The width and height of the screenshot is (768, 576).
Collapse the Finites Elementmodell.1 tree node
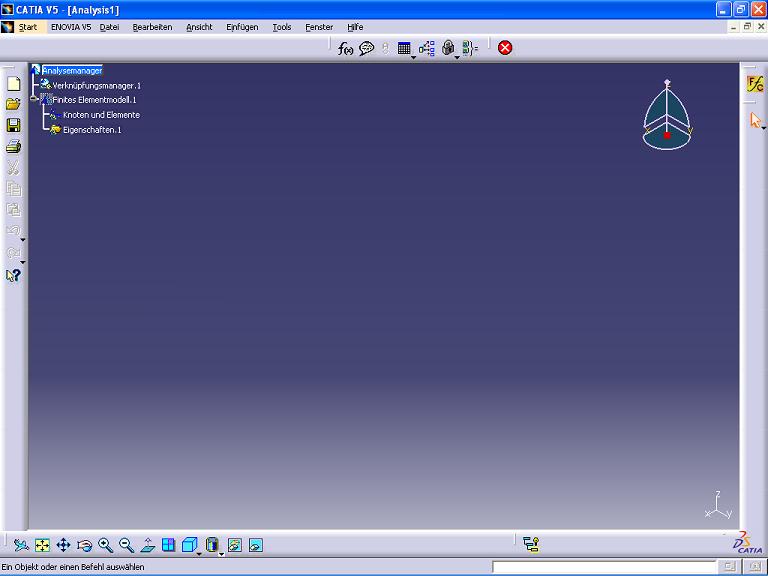pos(33,99)
